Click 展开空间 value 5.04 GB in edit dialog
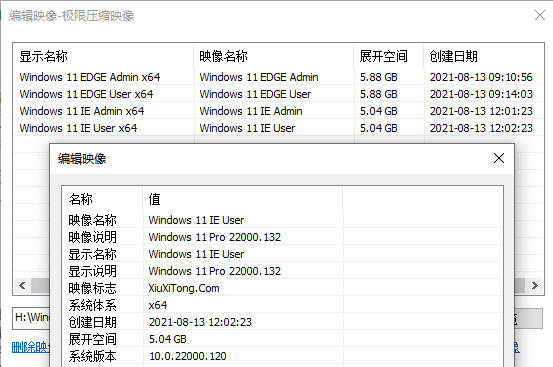The image size is (553, 367). point(168,339)
